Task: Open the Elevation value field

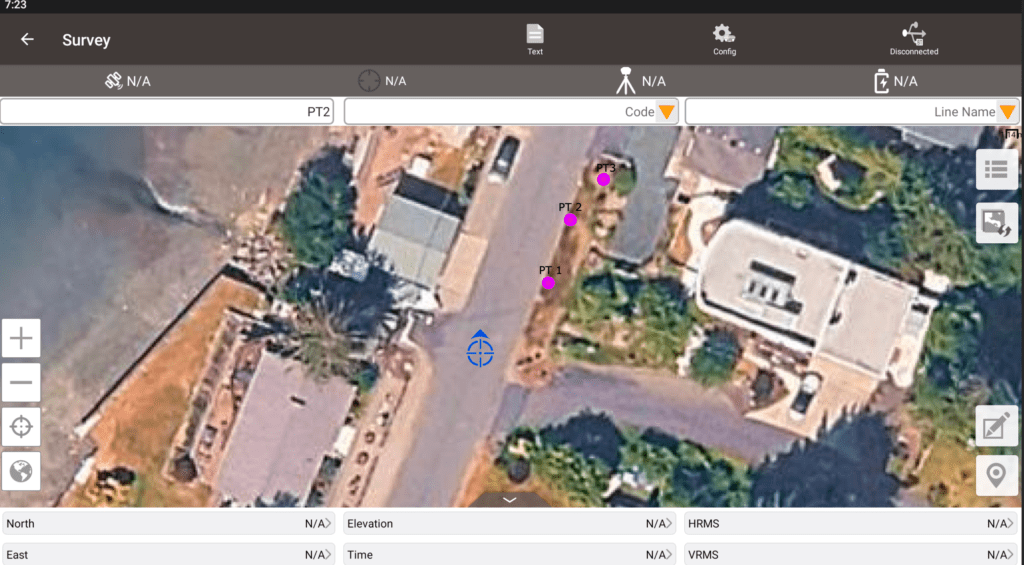Action: tap(509, 524)
